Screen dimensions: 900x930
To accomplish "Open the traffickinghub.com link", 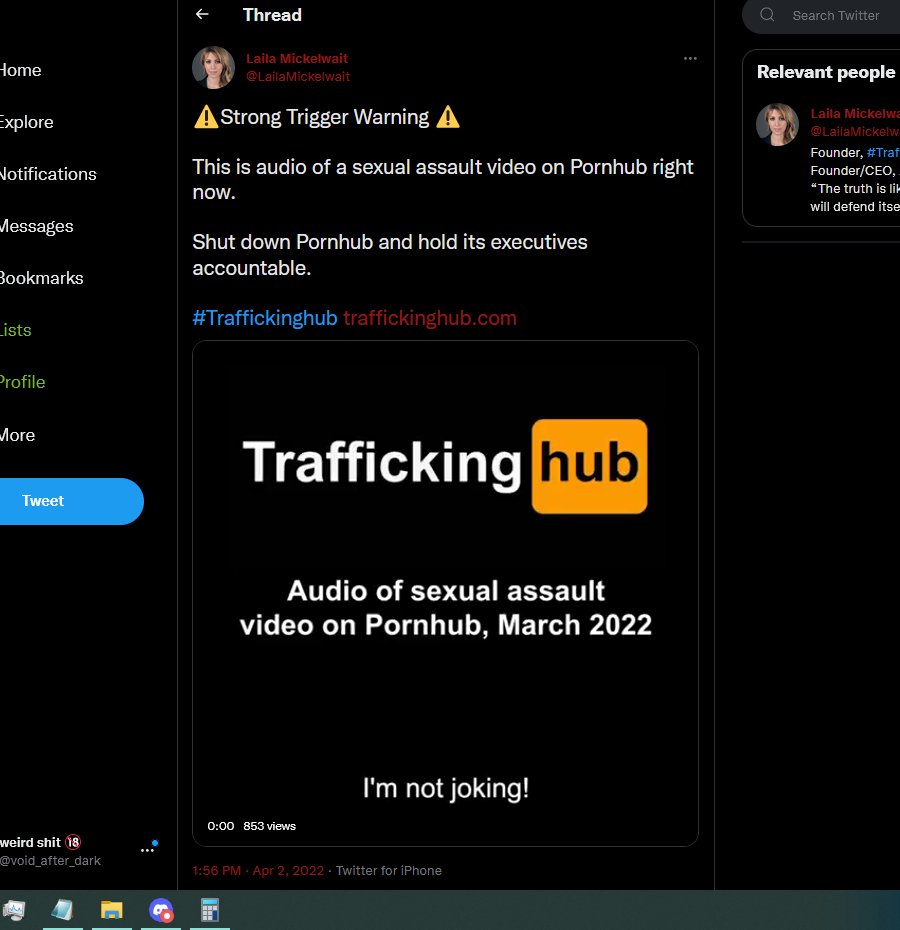I will point(430,318).
